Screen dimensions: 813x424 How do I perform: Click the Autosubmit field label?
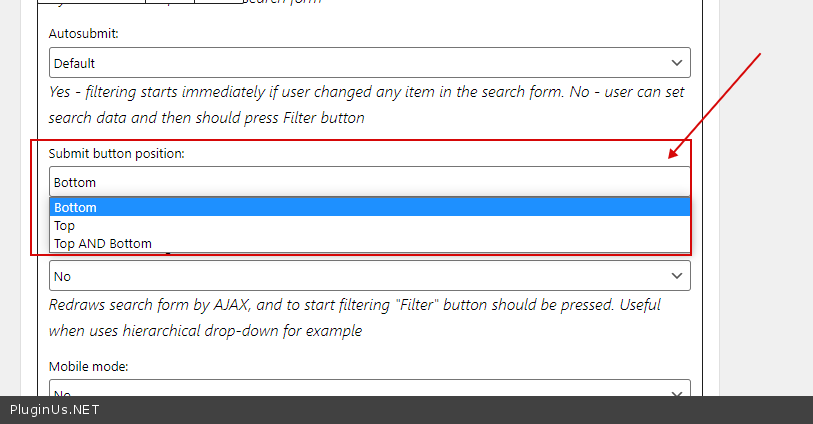[84, 34]
